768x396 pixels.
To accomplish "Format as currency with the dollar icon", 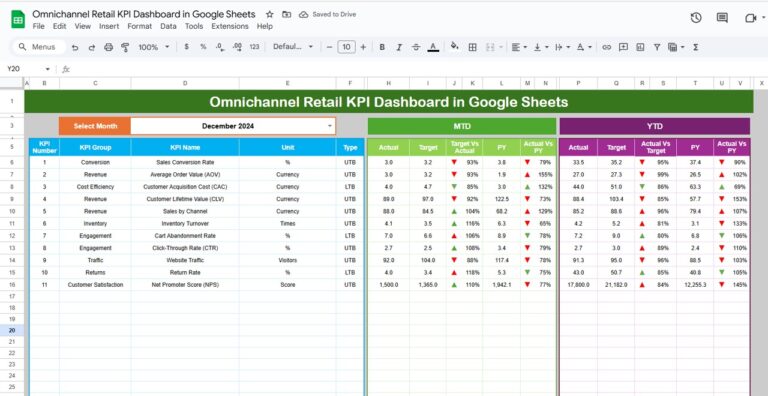I will coord(186,47).
